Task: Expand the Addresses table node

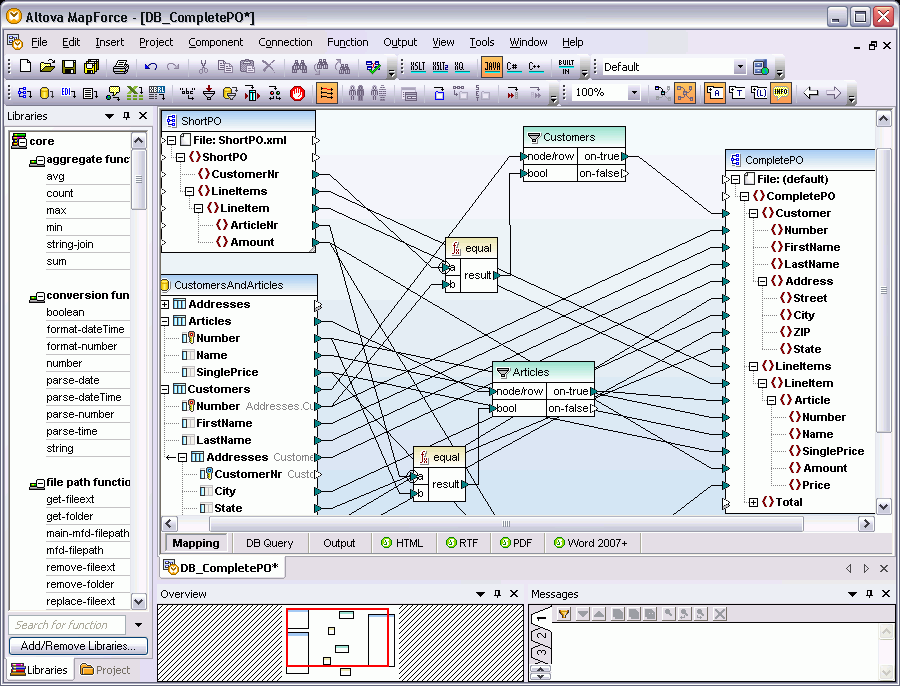Action: [x=165, y=304]
